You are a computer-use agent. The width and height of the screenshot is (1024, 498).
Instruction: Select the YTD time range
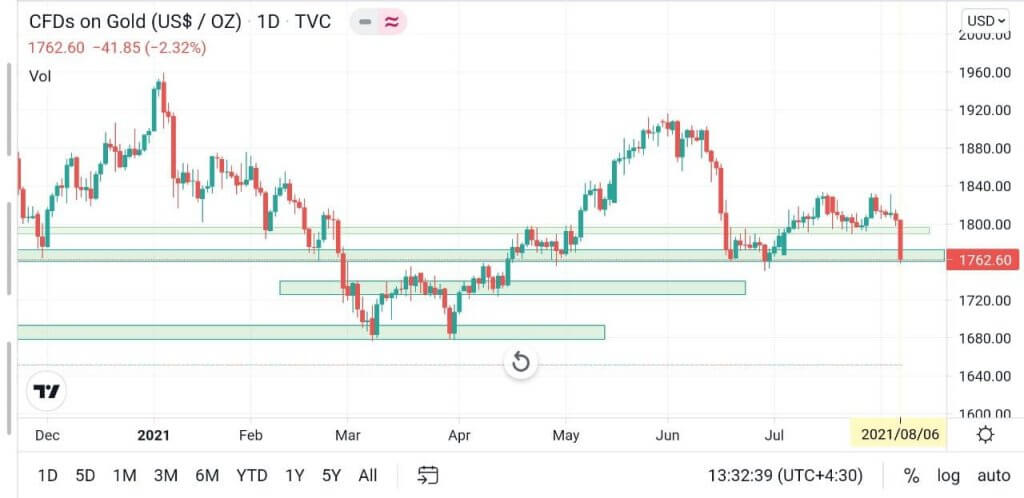pos(250,475)
